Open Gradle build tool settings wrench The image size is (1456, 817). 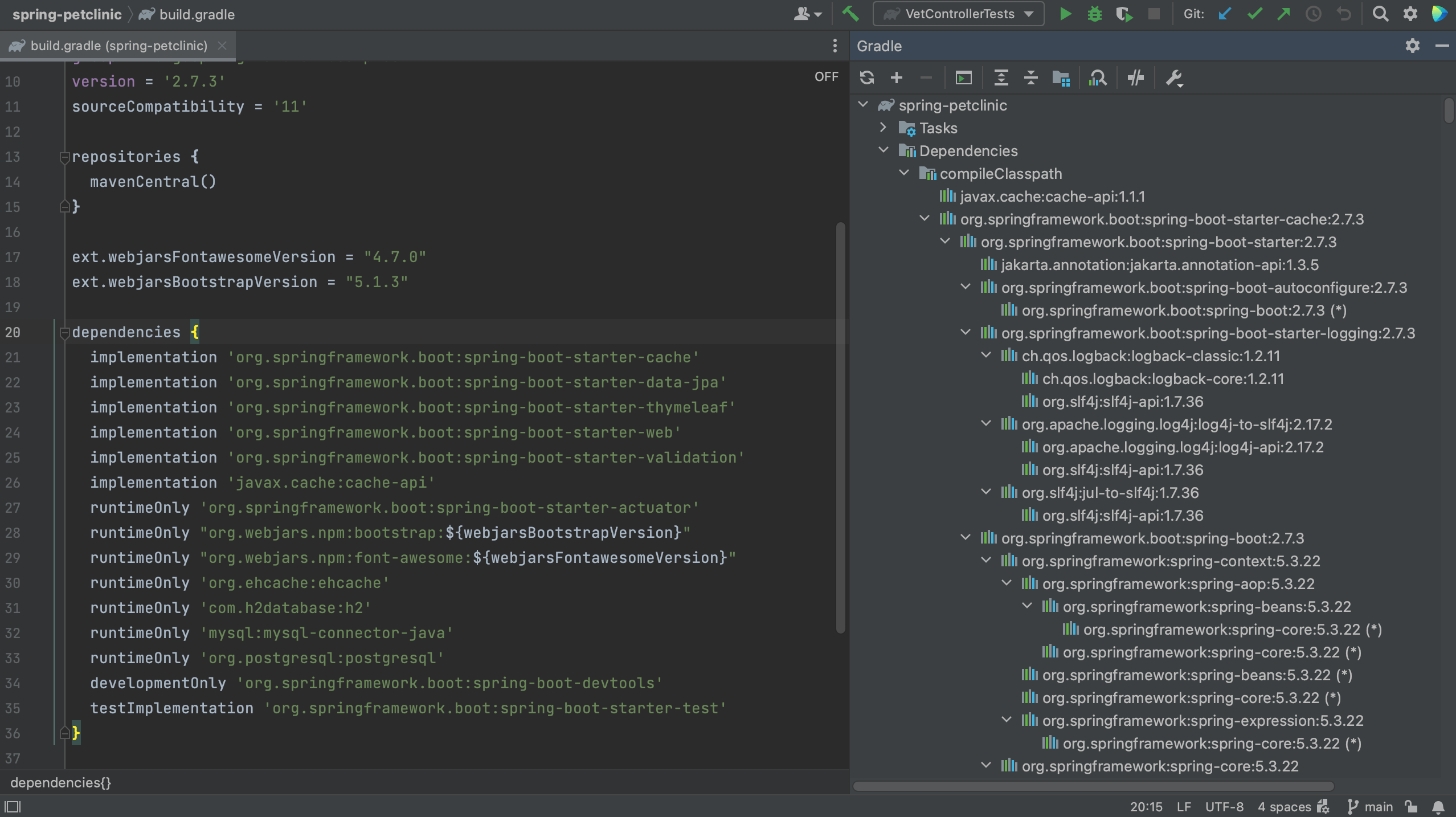(x=1174, y=77)
